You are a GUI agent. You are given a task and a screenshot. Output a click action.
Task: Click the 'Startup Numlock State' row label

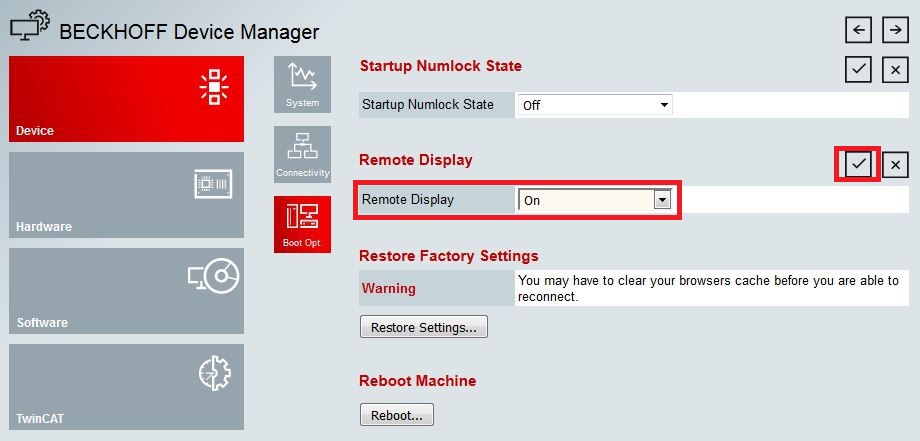428,104
